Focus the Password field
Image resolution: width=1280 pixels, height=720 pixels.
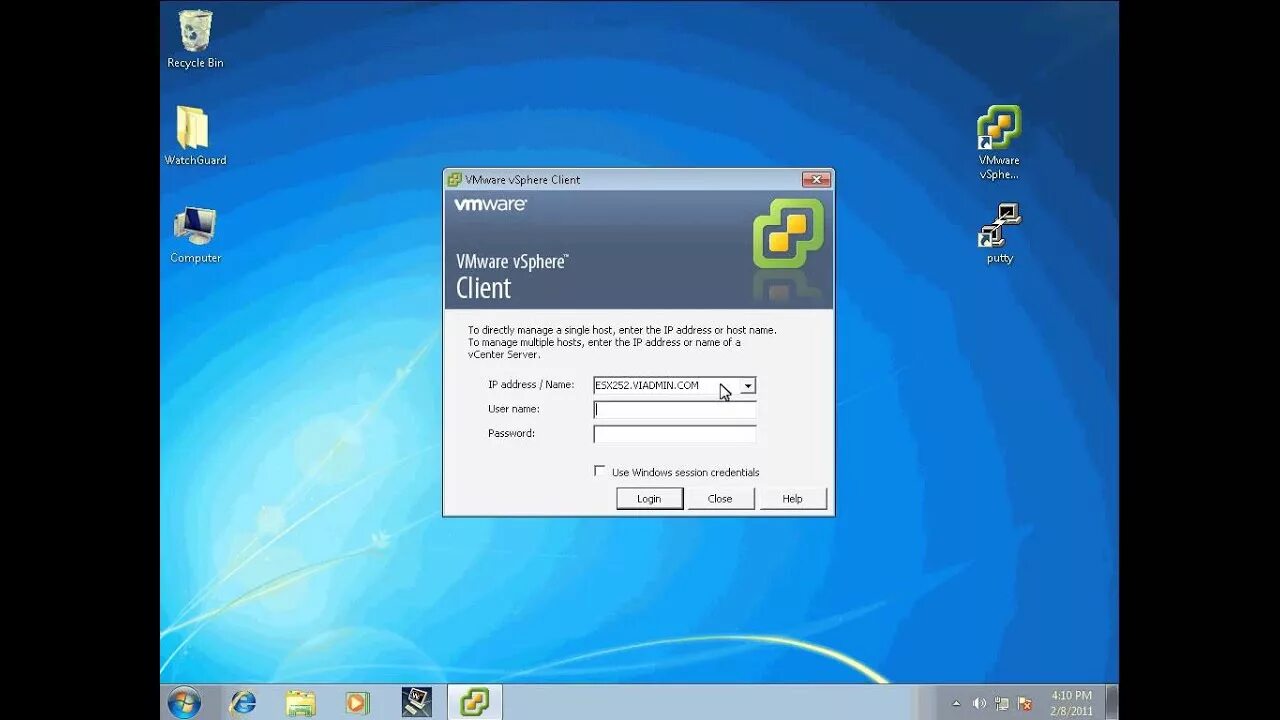pyautogui.click(x=675, y=434)
